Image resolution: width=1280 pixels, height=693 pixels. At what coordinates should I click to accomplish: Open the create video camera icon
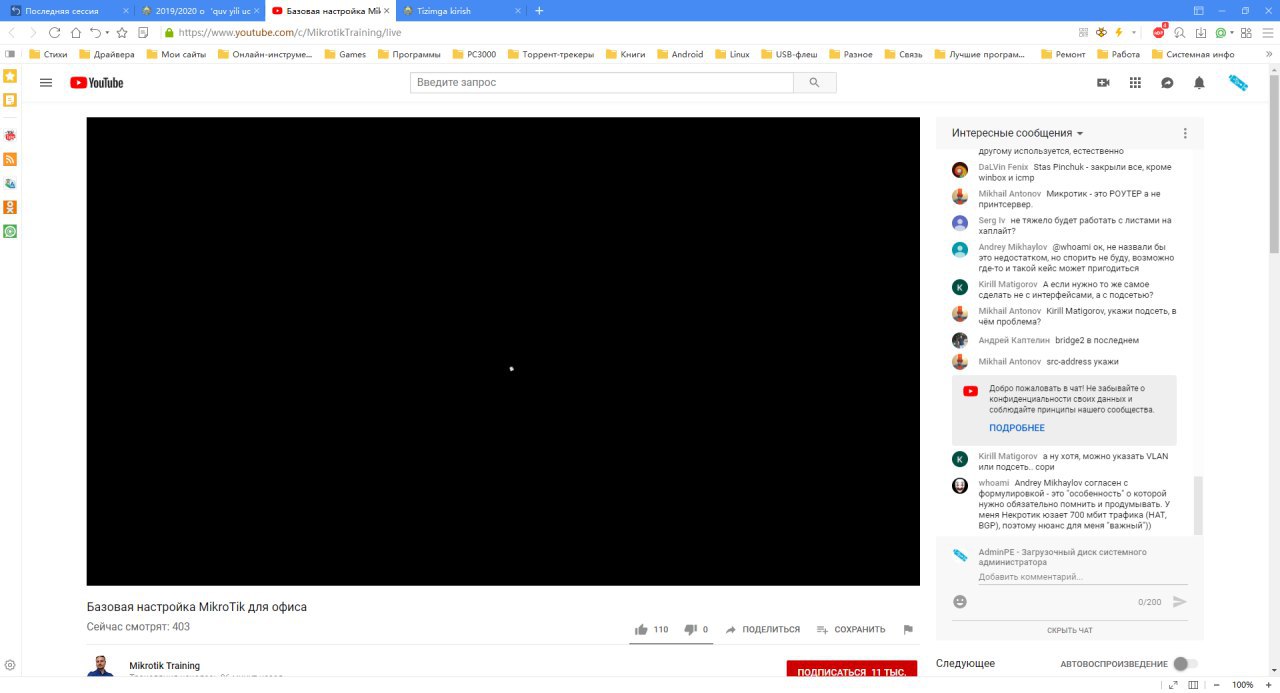click(x=1103, y=83)
